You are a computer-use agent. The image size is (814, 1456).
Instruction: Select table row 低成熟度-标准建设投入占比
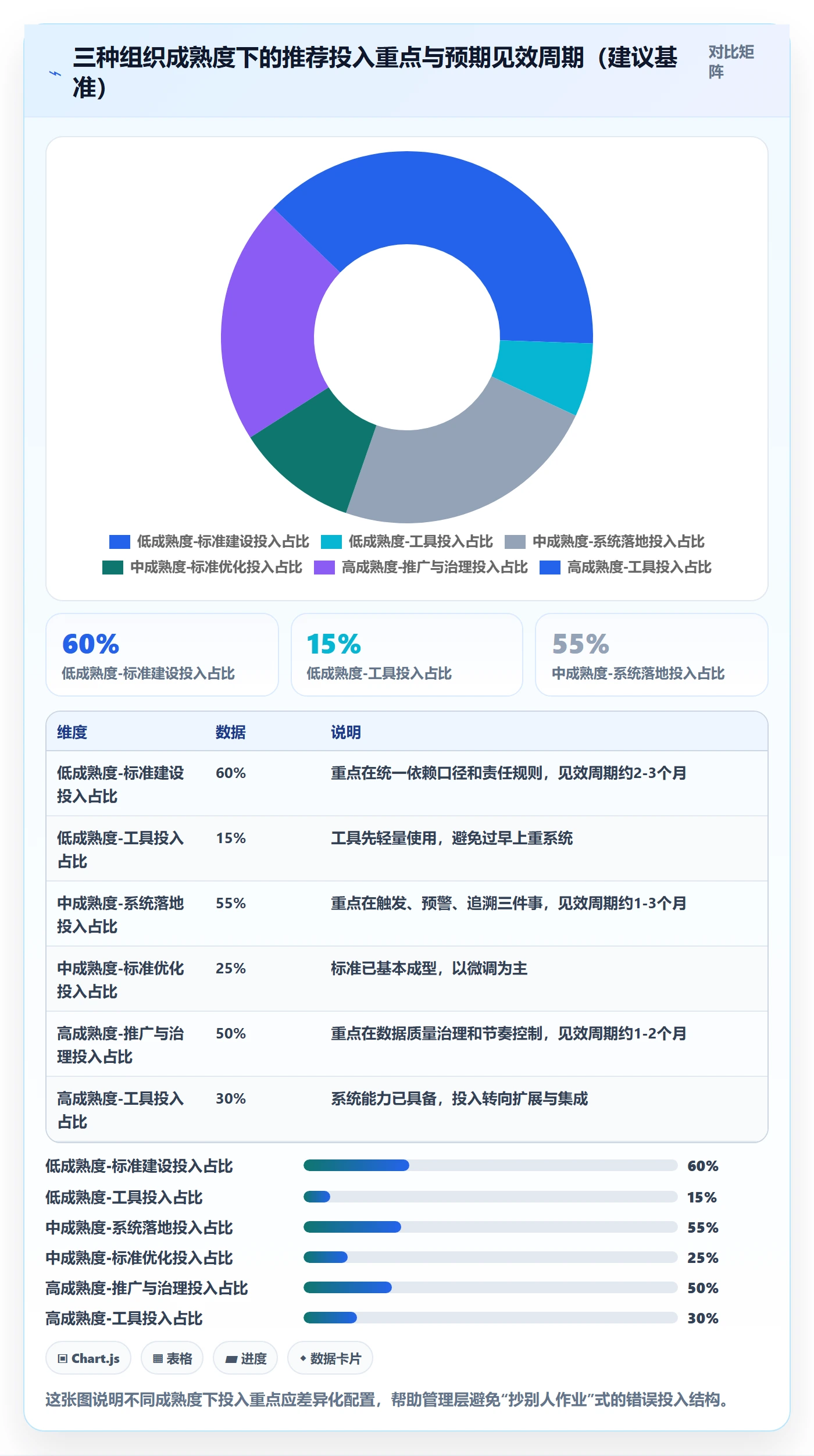(x=407, y=784)
